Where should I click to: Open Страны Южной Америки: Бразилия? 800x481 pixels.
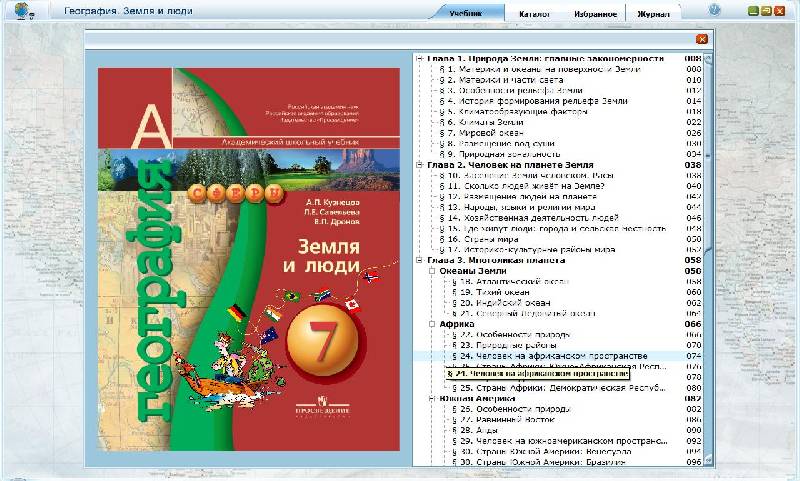[x=539, y=462]
